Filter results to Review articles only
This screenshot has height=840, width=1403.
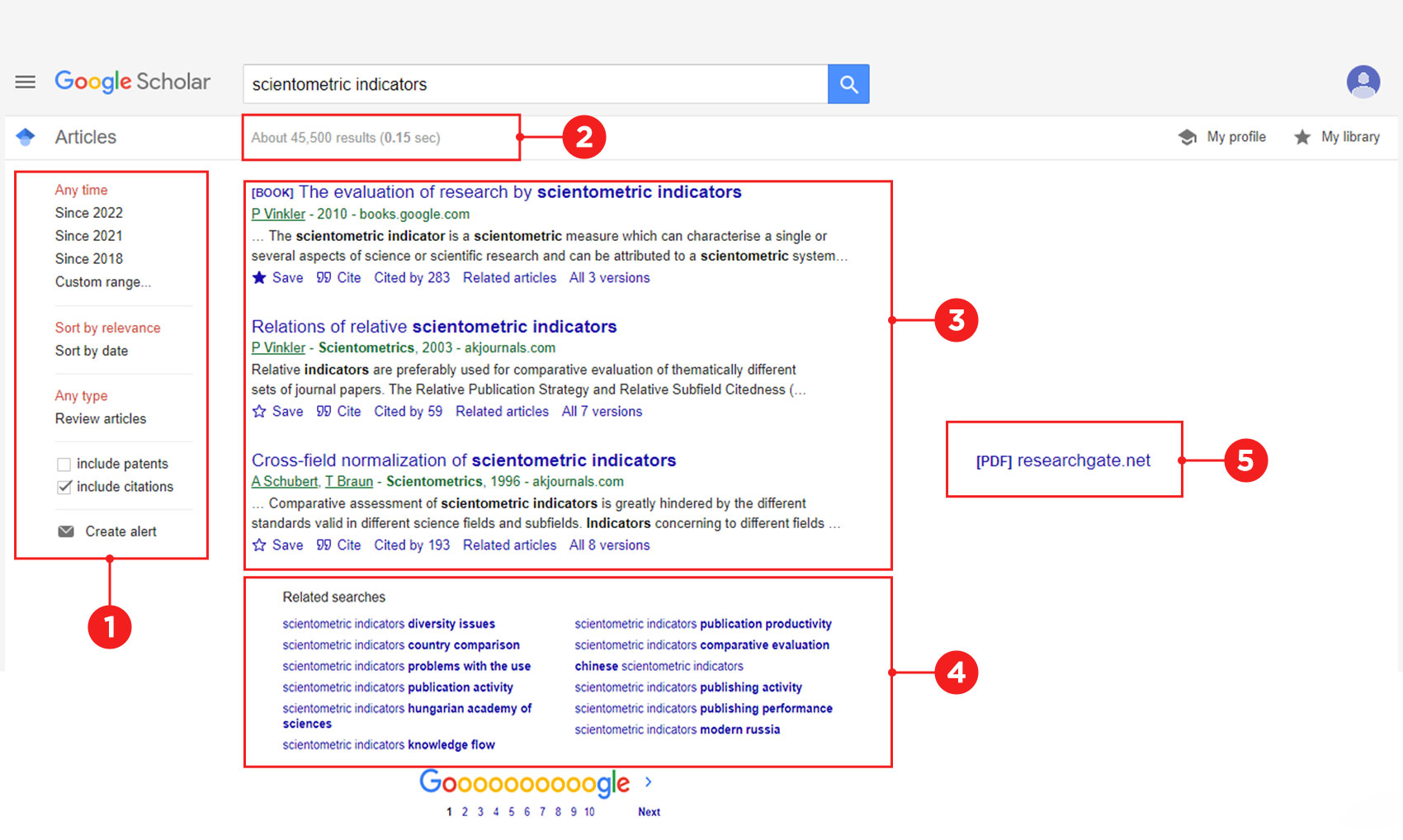pyautogui.click(x=100, y=418)
